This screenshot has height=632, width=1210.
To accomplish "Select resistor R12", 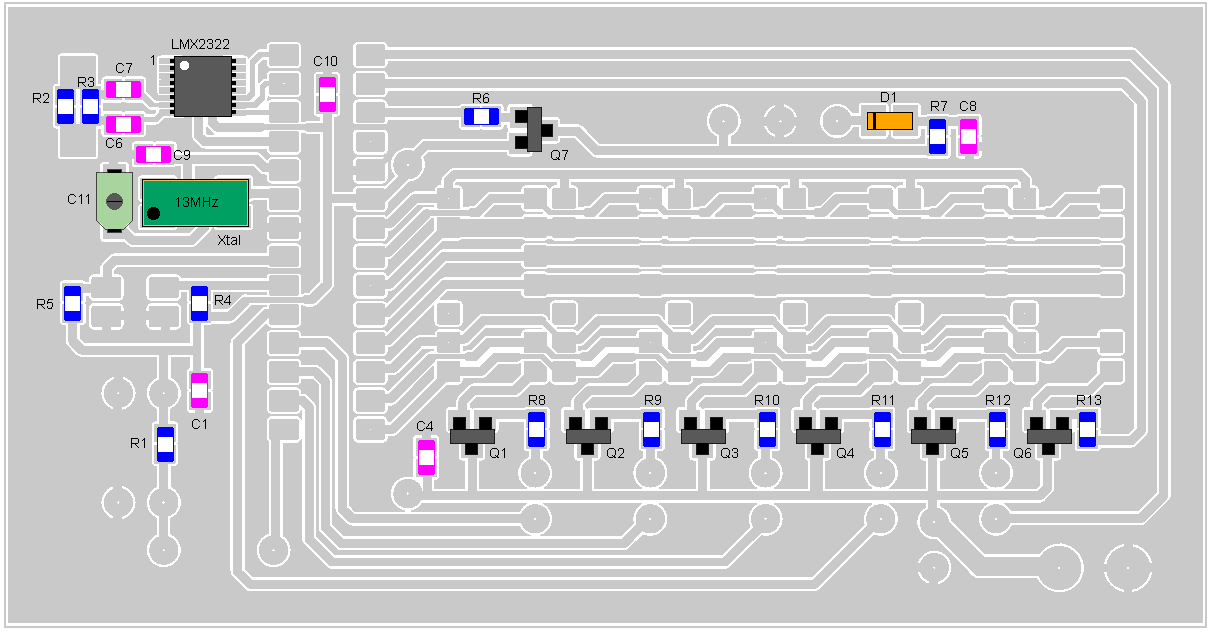I will pyautogui.click(x=997, y=429).
